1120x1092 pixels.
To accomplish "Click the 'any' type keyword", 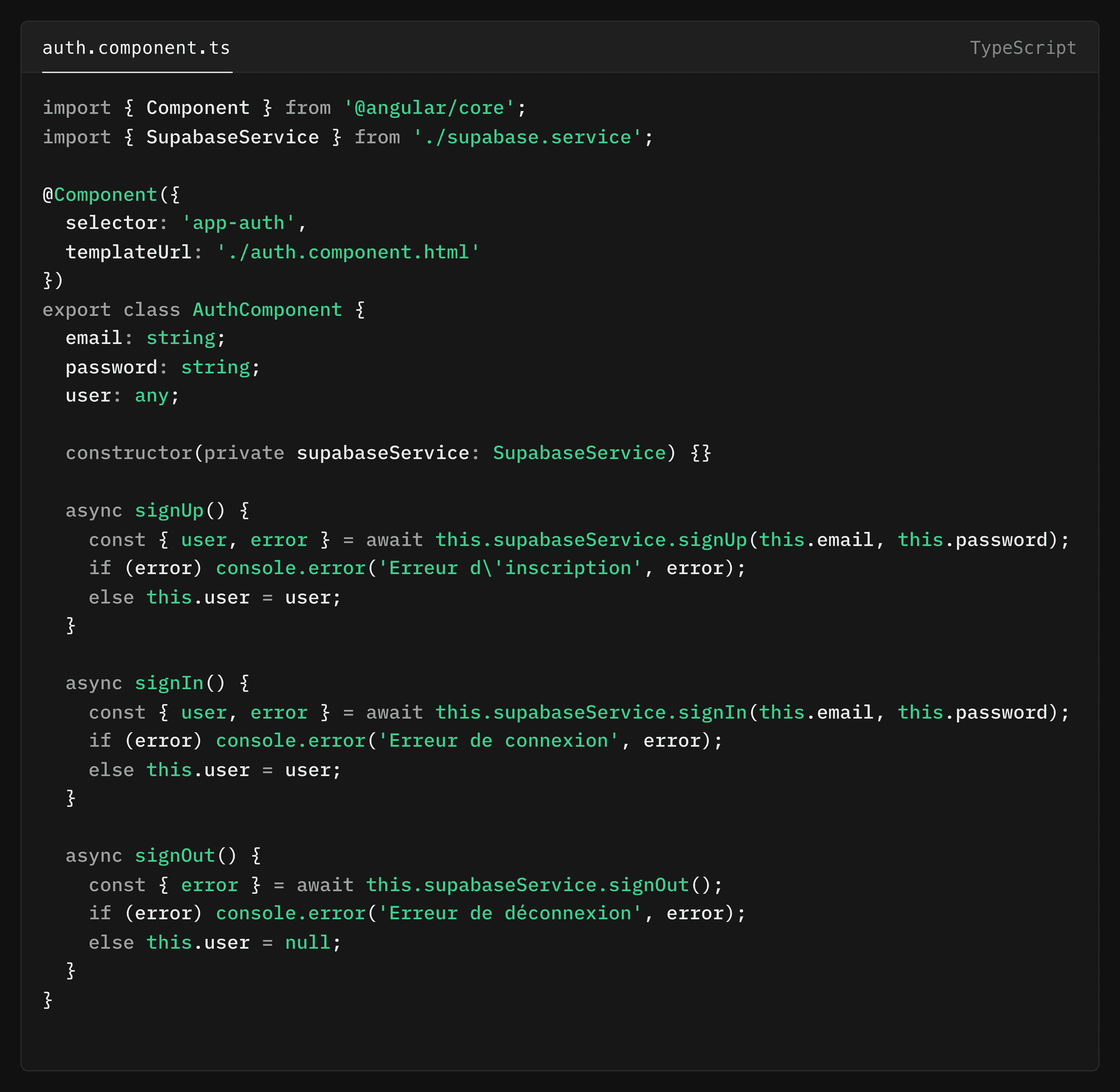I will 151,396.
